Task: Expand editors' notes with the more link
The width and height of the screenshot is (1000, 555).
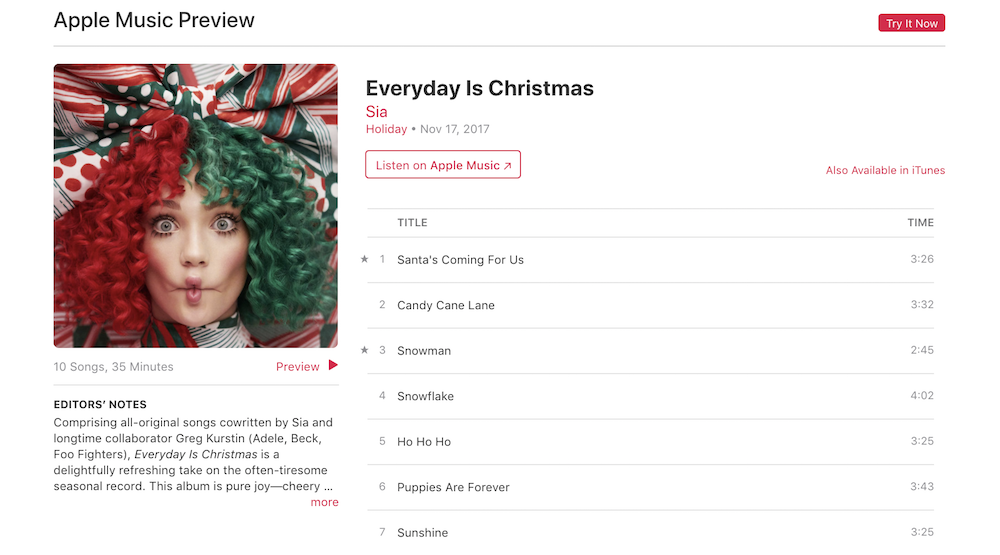Action: click(324, 502)
